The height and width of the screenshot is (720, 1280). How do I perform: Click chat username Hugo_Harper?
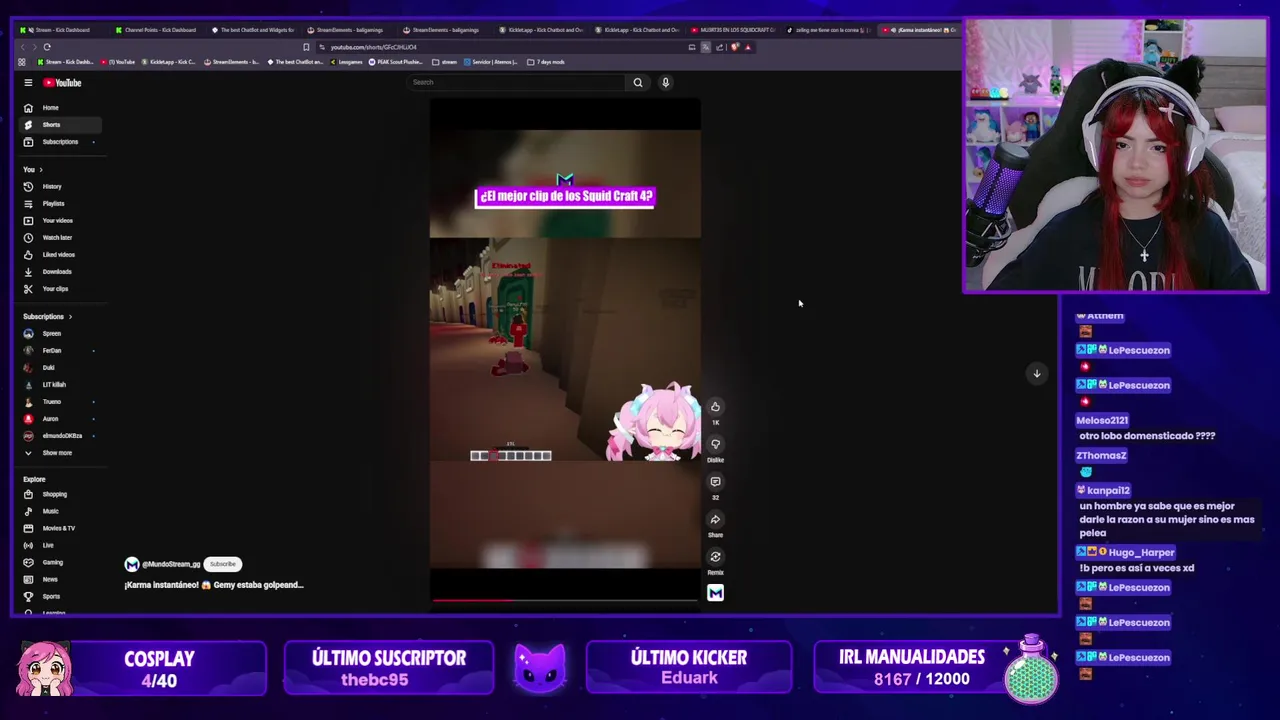[x=1141, y=553]
